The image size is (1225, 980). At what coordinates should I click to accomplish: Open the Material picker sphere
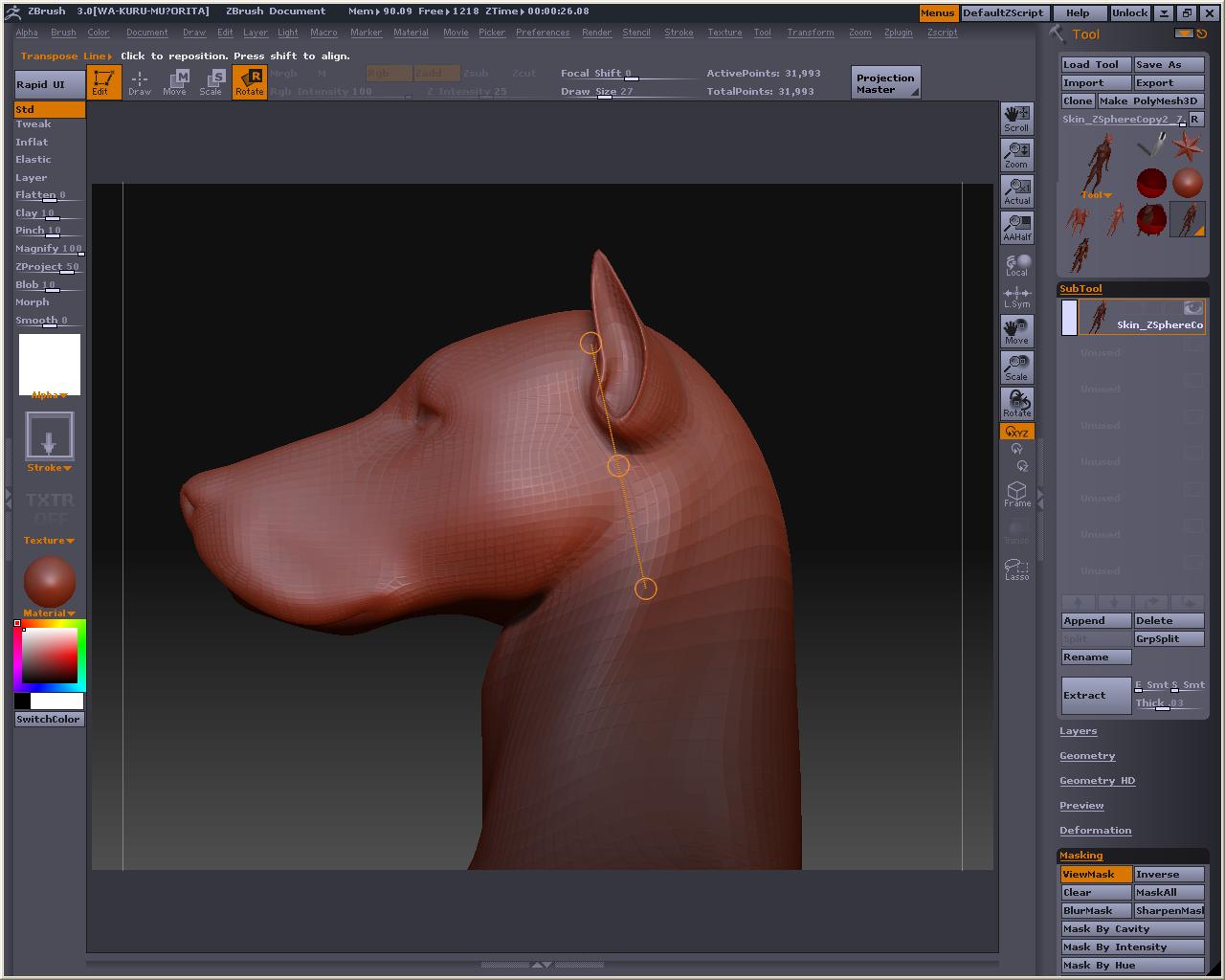[50, 581]
